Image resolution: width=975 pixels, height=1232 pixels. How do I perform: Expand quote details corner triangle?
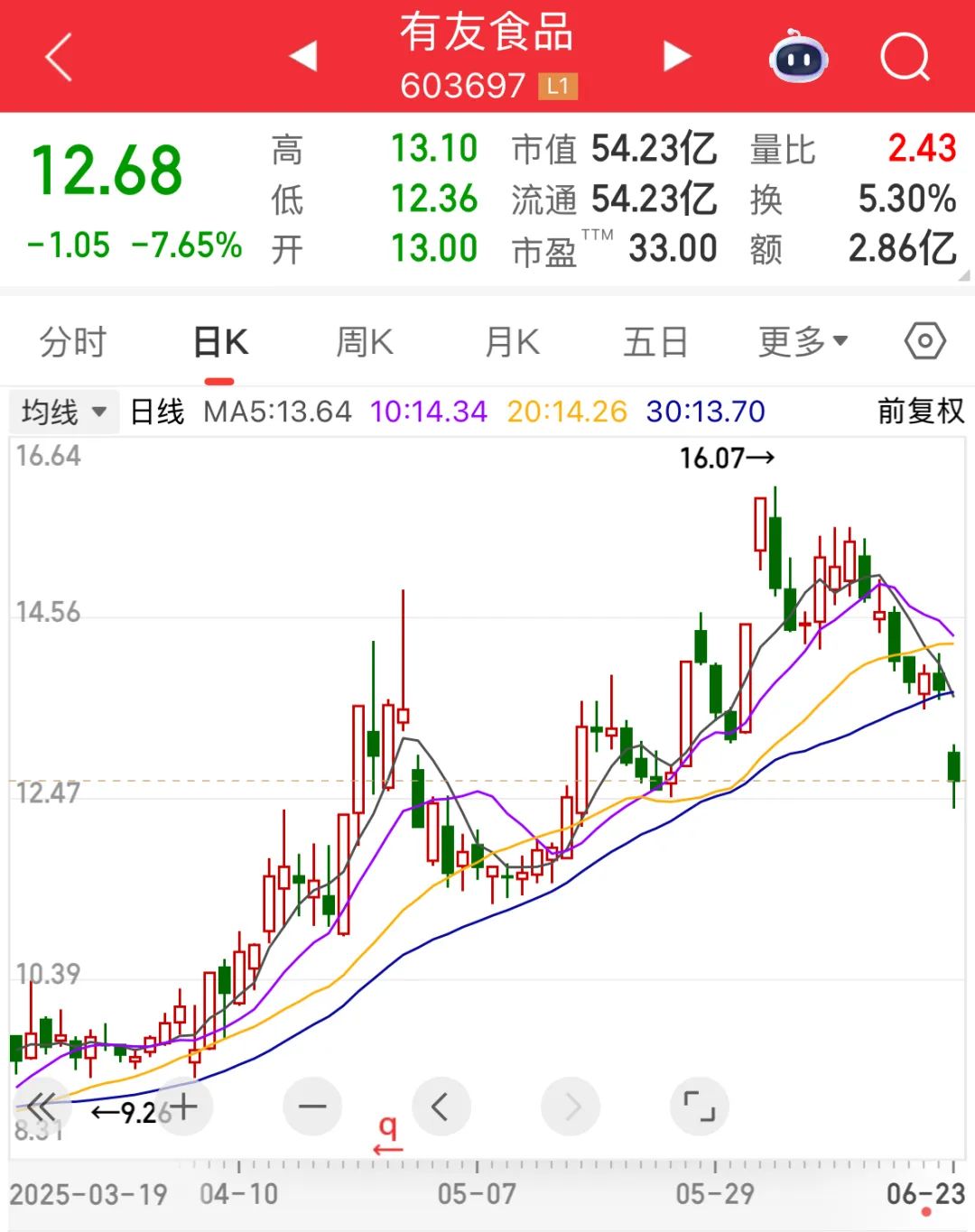tap(964, 274)
